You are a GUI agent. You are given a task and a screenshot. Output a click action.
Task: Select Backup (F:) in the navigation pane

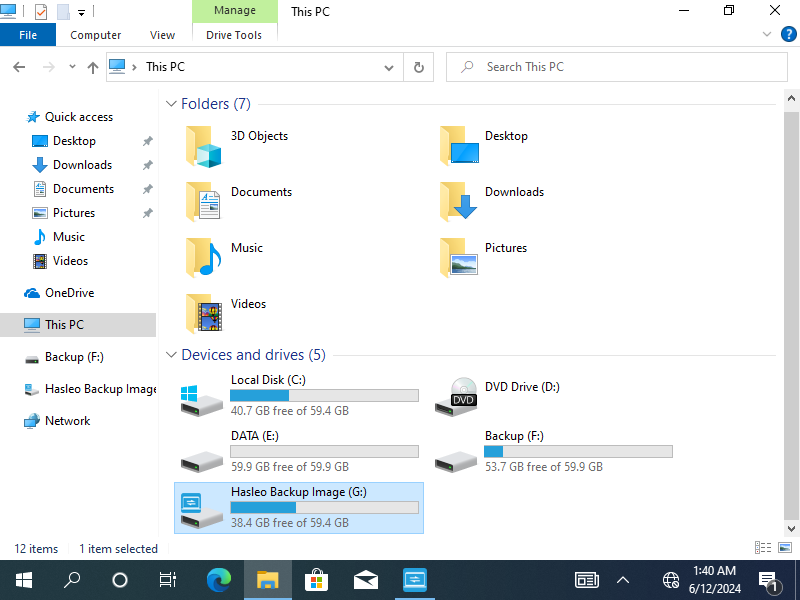point(74,357)
